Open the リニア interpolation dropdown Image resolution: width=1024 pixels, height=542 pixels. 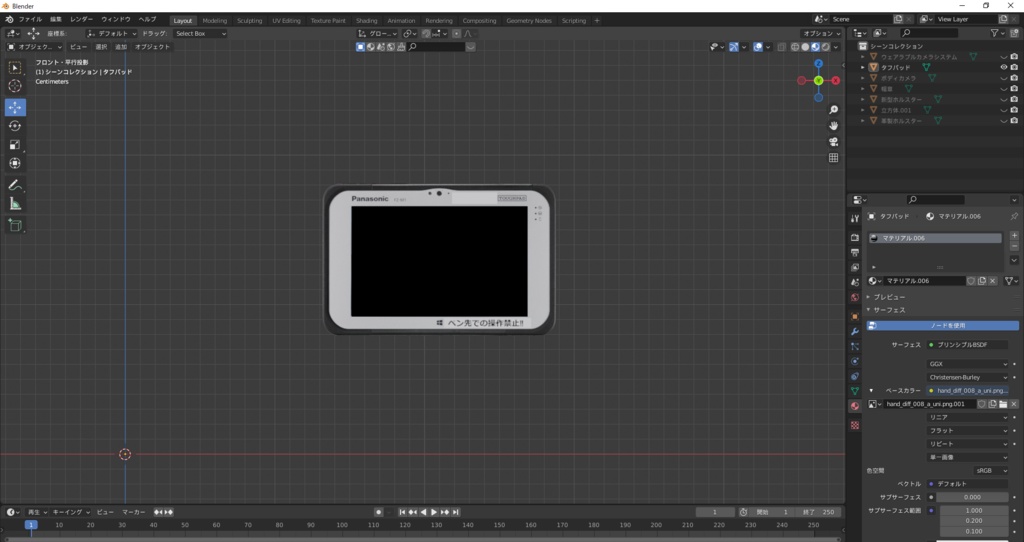[x=967, y=417]
